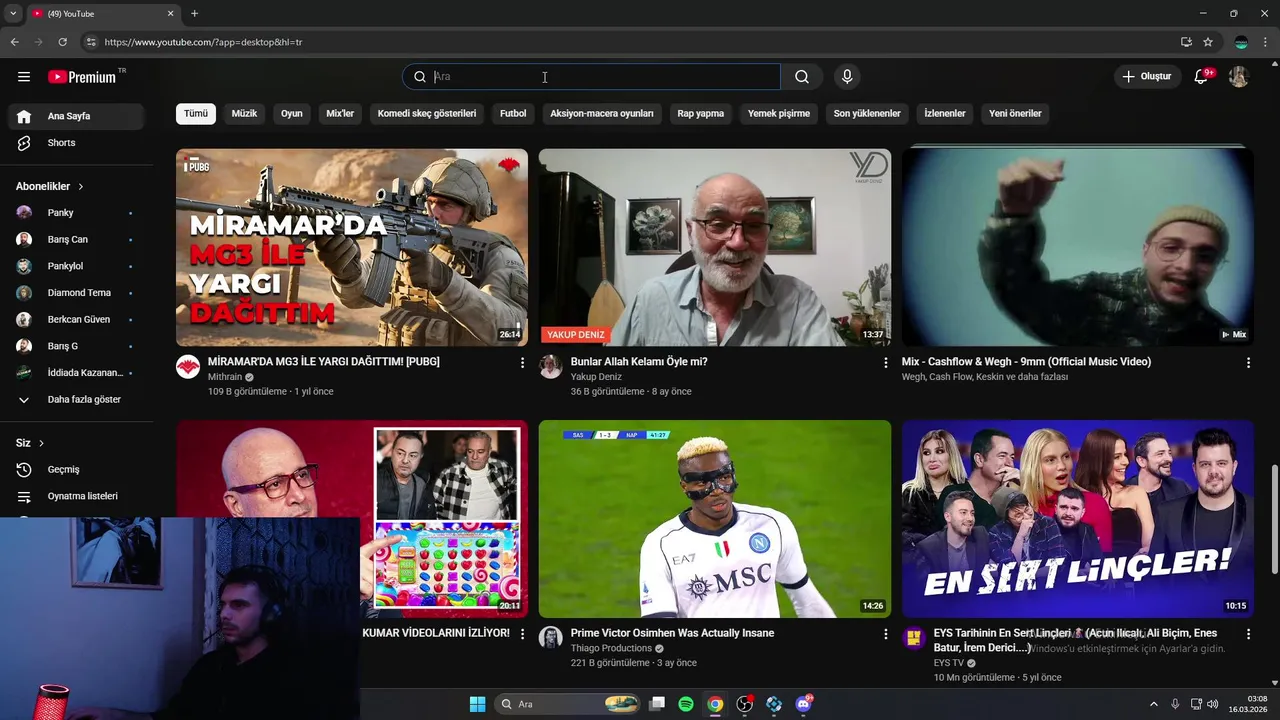Open options menu for Victor Osimhen video
Viewport: 1280px width, 720px height.
point(885,634)
